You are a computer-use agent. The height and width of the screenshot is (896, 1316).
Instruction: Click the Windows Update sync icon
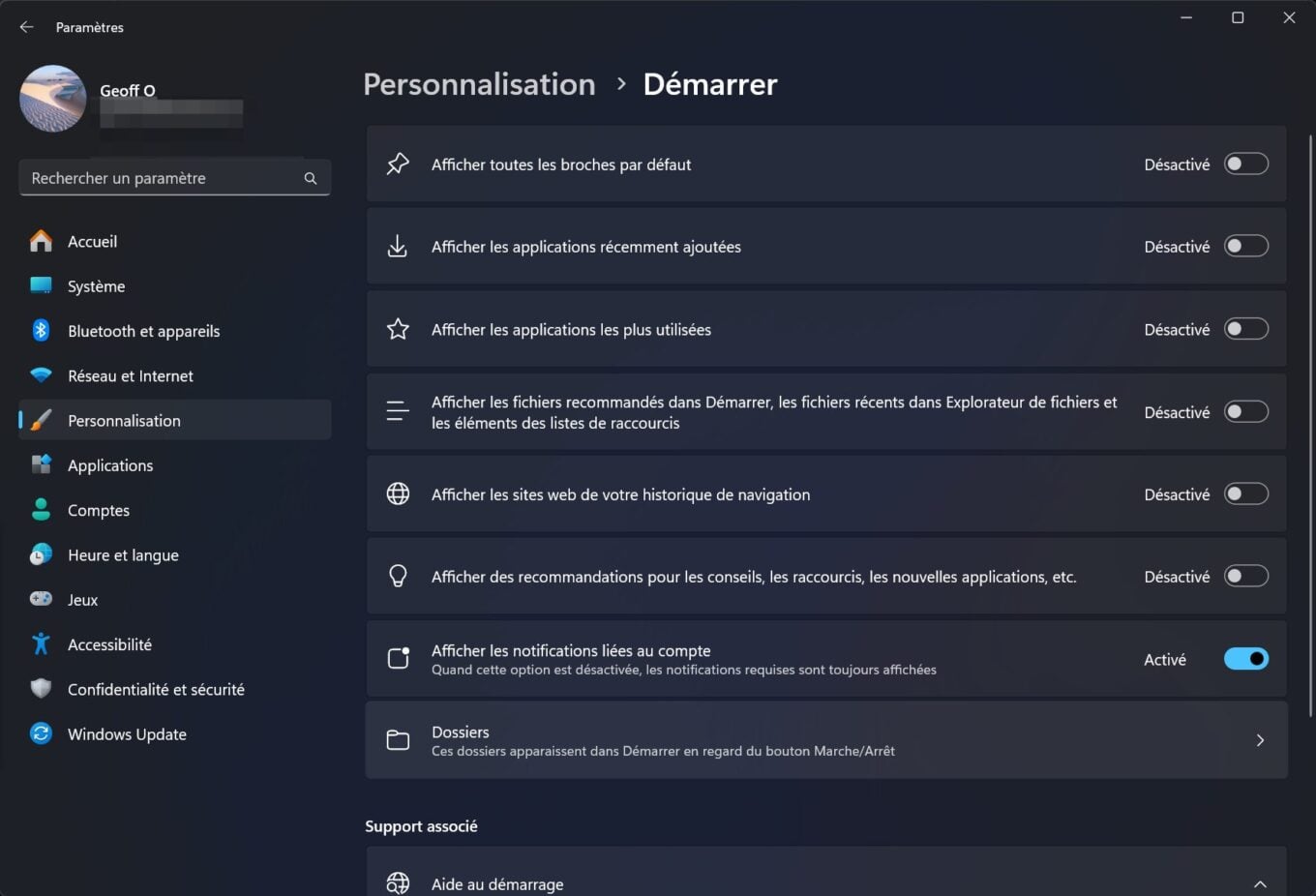tap(41, 734)
